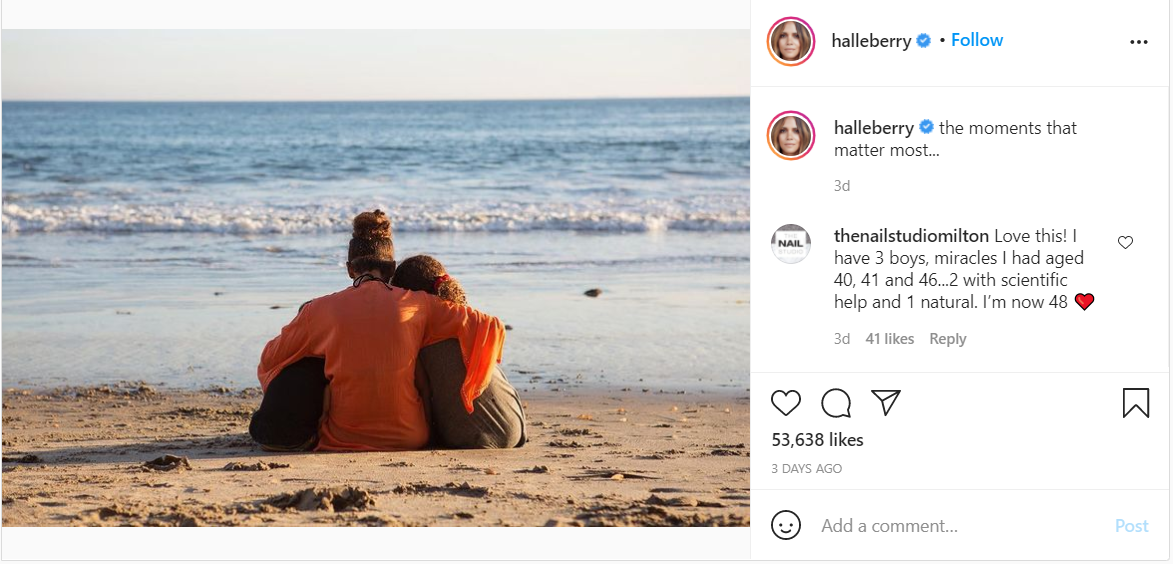The width and height of the screenshot is (1173, 564).
Task: Follow the halleberry account
Action: click(977, 40)
